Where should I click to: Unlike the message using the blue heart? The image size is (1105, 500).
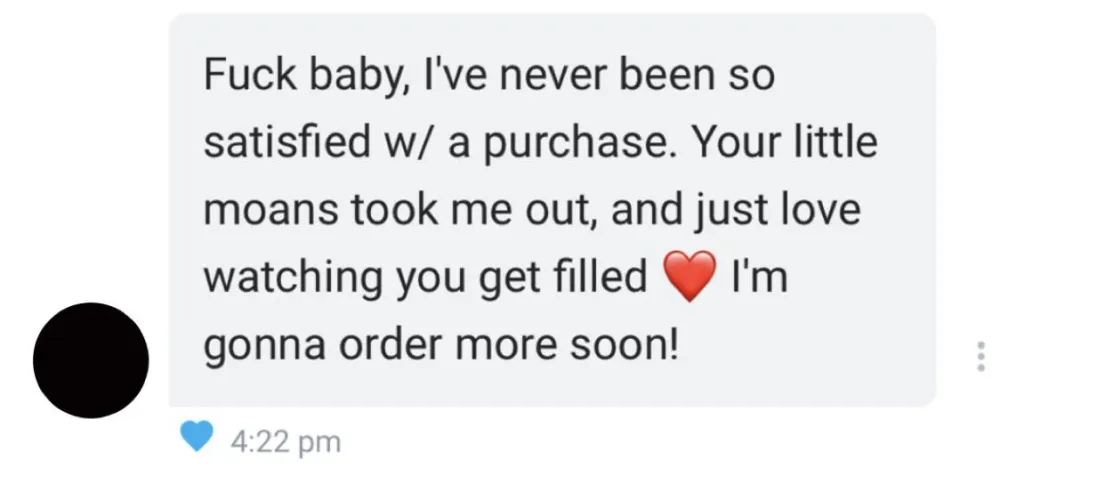point(197,436)
